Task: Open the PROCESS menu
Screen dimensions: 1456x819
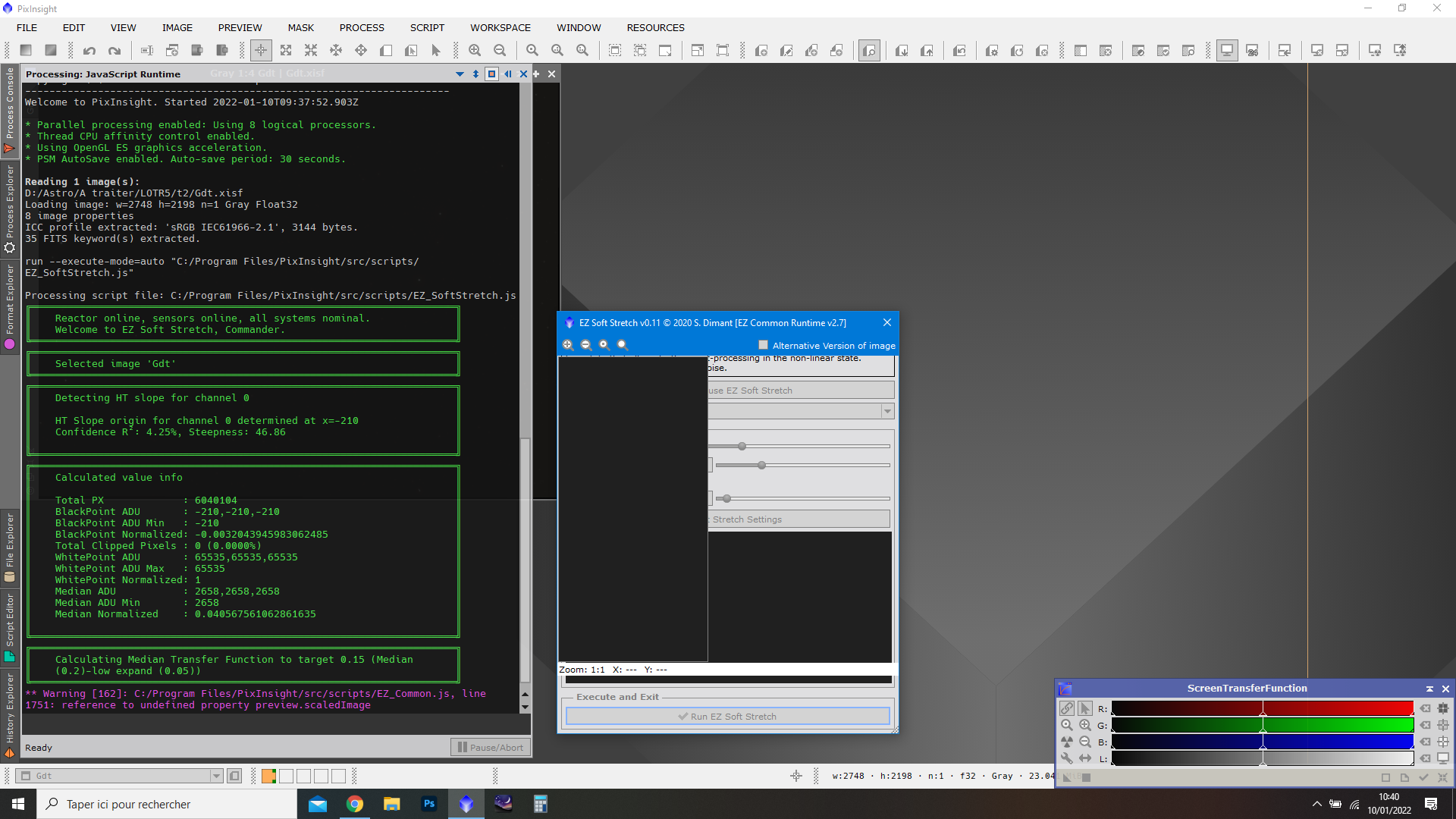Action: click(362, 27)
